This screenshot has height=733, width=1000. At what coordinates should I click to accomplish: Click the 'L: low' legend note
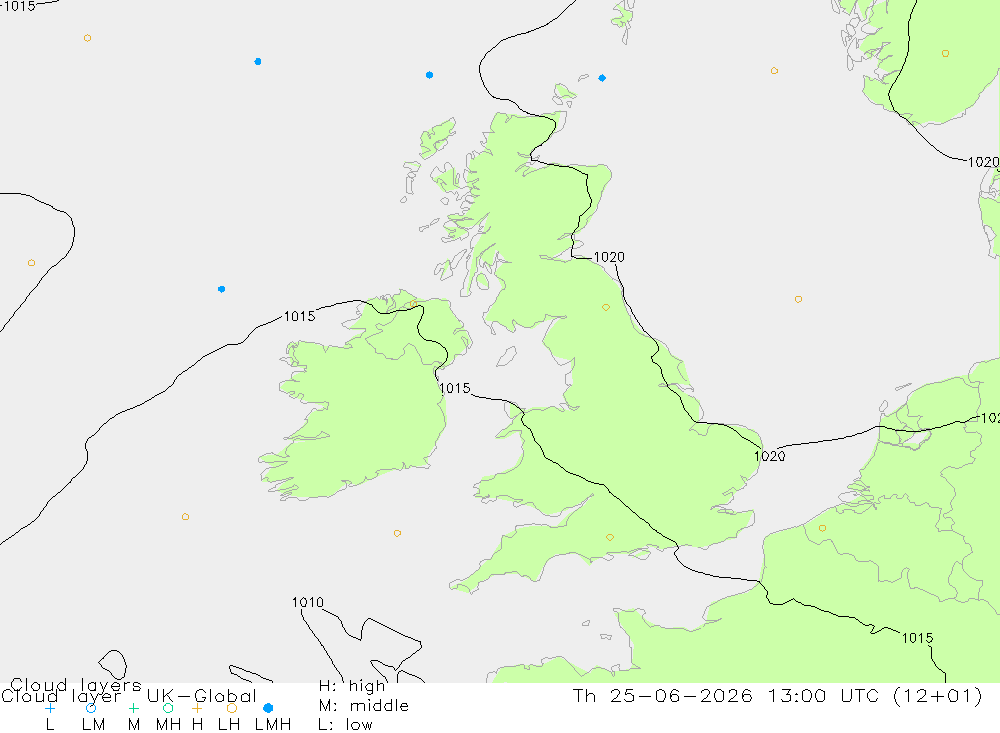click(345, 725)
